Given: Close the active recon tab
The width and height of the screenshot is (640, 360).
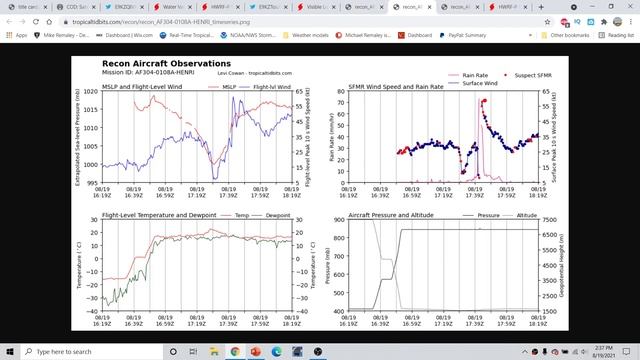Looking at the screenshot, I should point(429,7).
